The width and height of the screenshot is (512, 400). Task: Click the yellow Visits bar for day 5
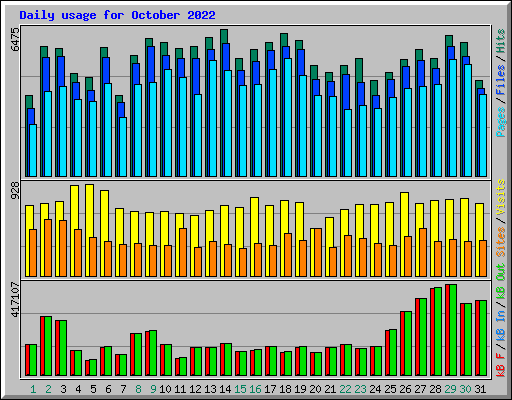[88, 230]
